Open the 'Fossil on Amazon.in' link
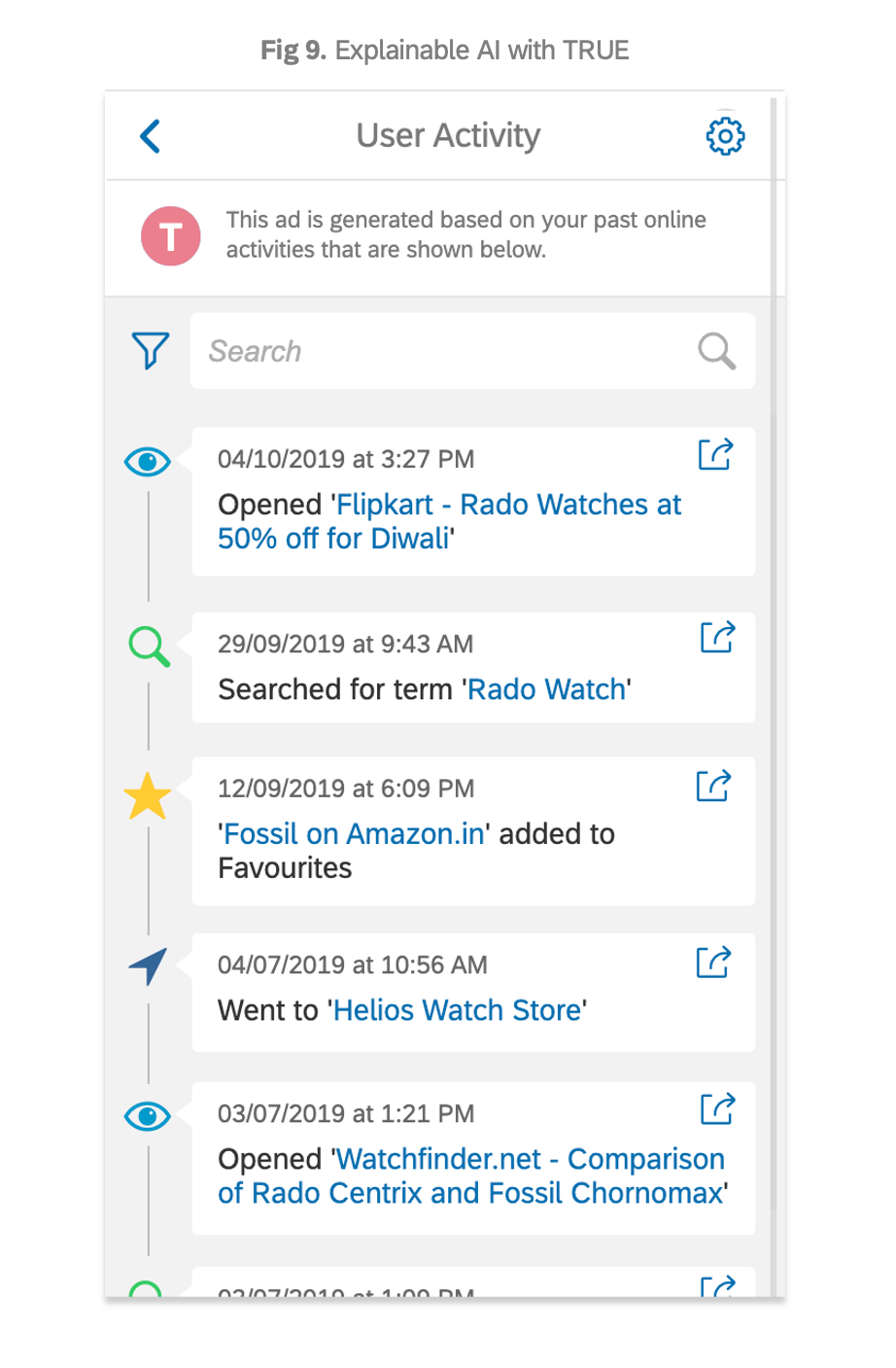 (354, 834)
